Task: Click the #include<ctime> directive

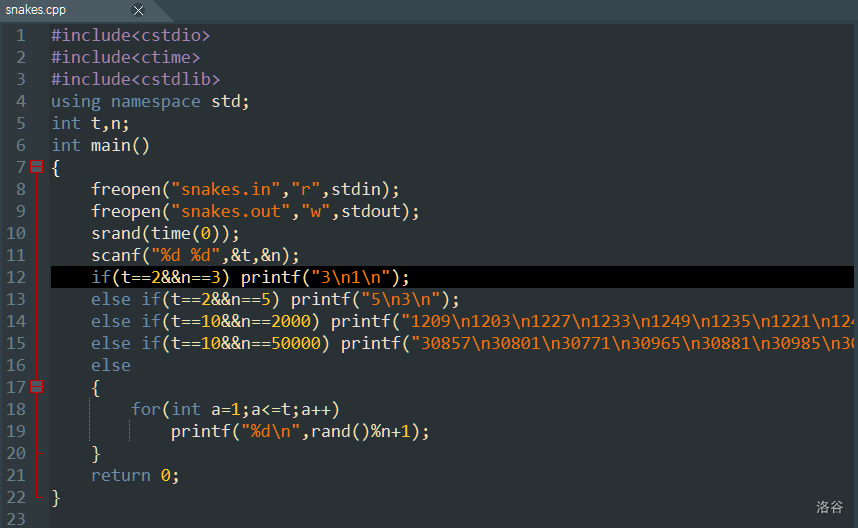Action: (125, 57)
